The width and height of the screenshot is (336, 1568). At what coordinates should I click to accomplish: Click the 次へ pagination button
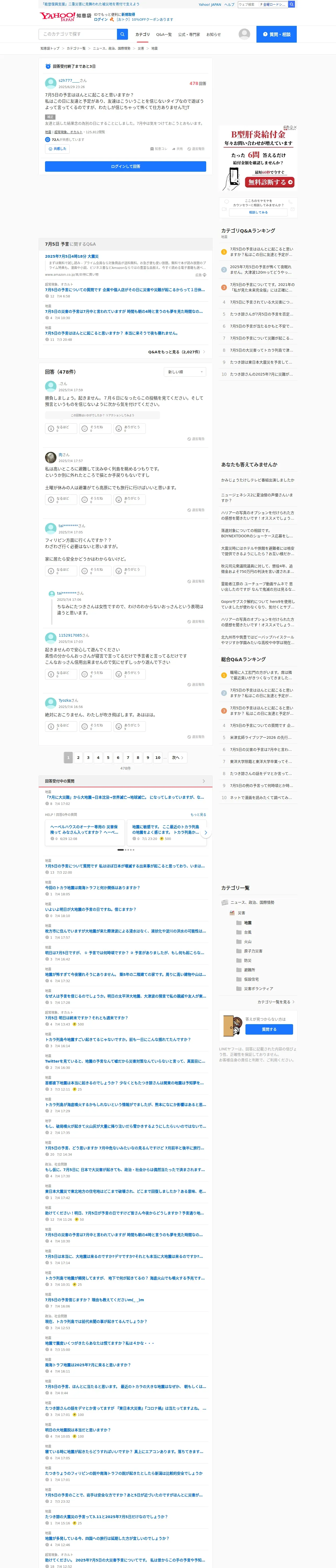coord(177,757)
